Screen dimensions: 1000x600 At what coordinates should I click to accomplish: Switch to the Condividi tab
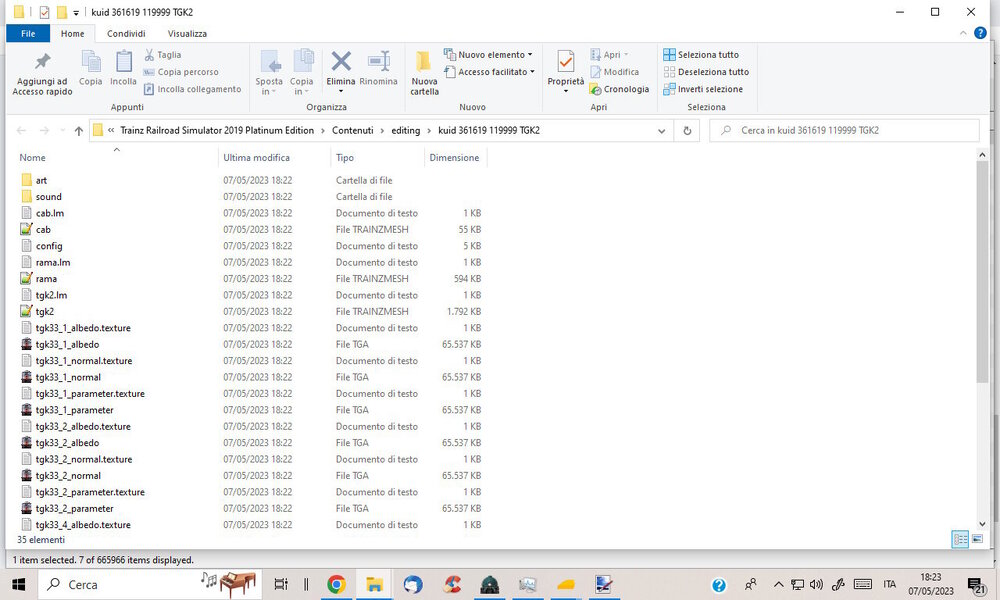click(x=126, y=34)
